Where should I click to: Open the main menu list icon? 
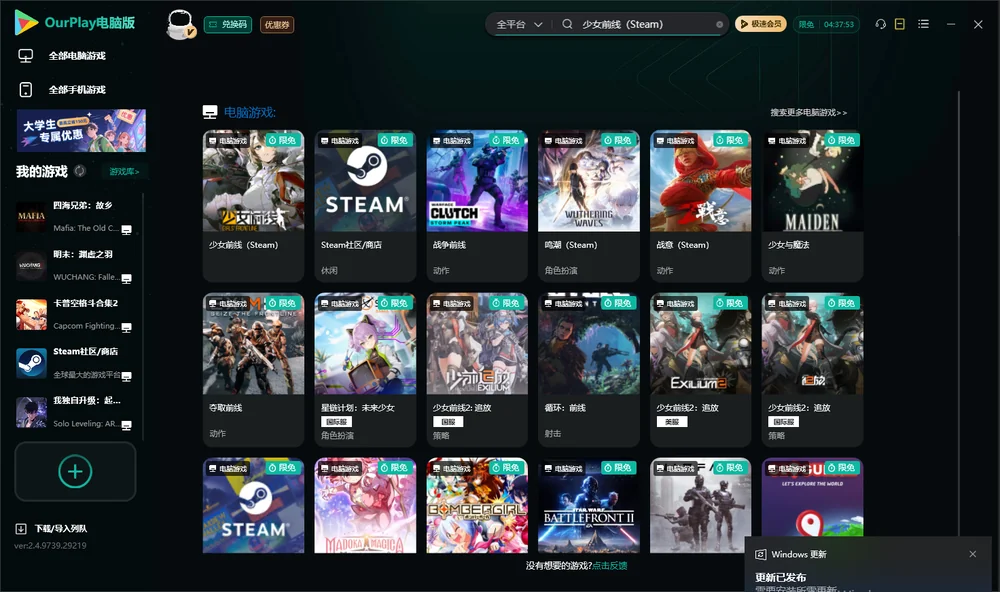pyautogui.click(x=923, y=24)
